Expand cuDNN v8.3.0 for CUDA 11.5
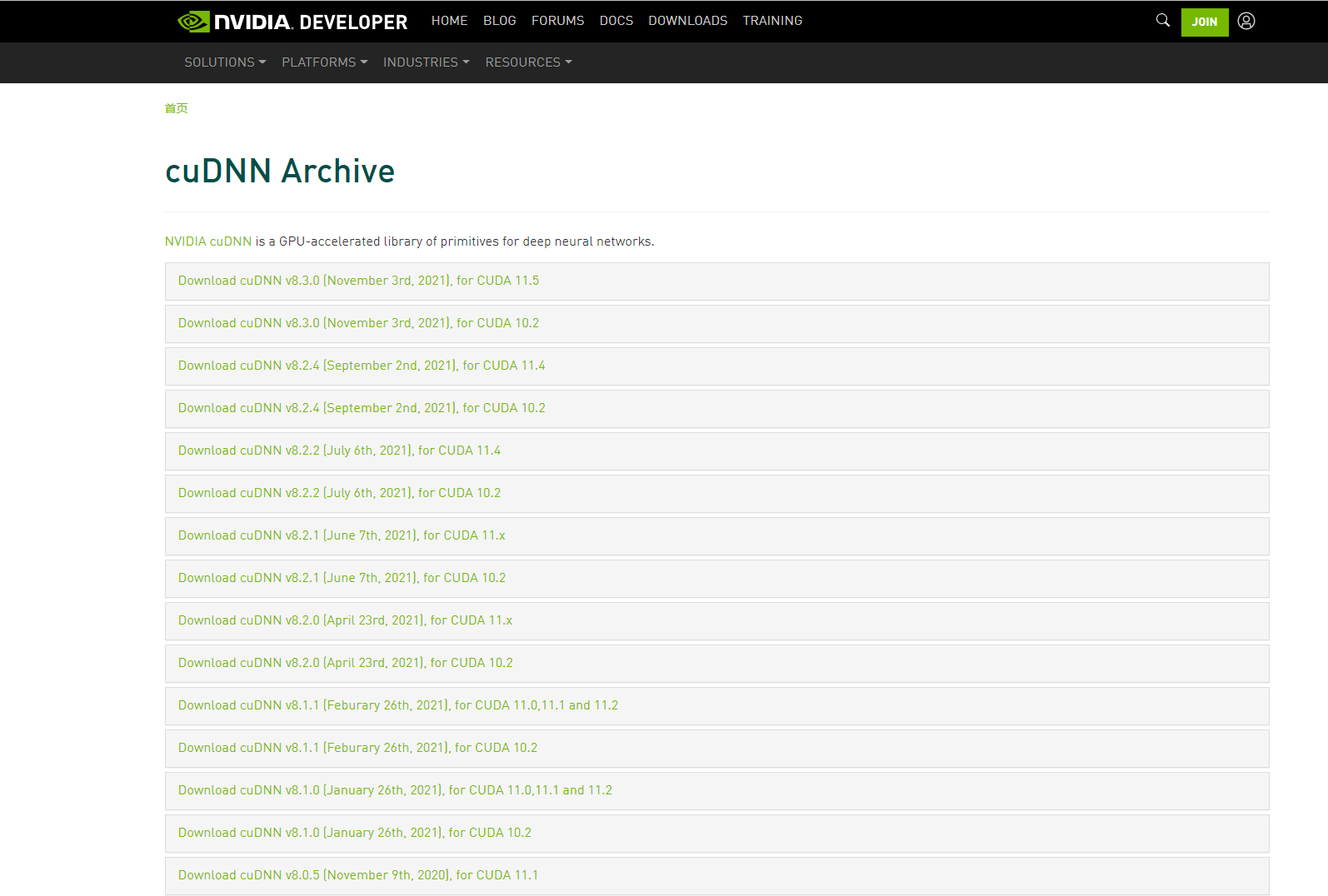Viewport: 1328px width, 896px height. pos(716,281)
